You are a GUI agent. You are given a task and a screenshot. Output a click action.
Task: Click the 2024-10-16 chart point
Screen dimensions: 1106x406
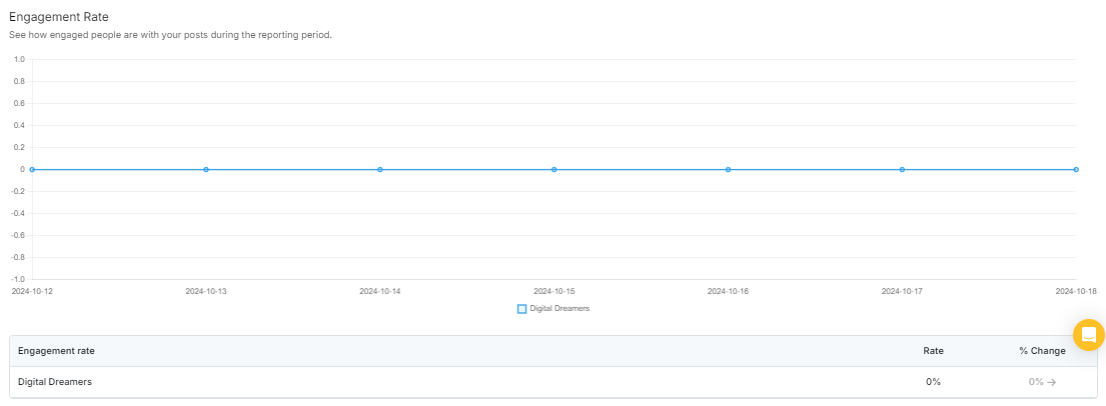(728, 170)
